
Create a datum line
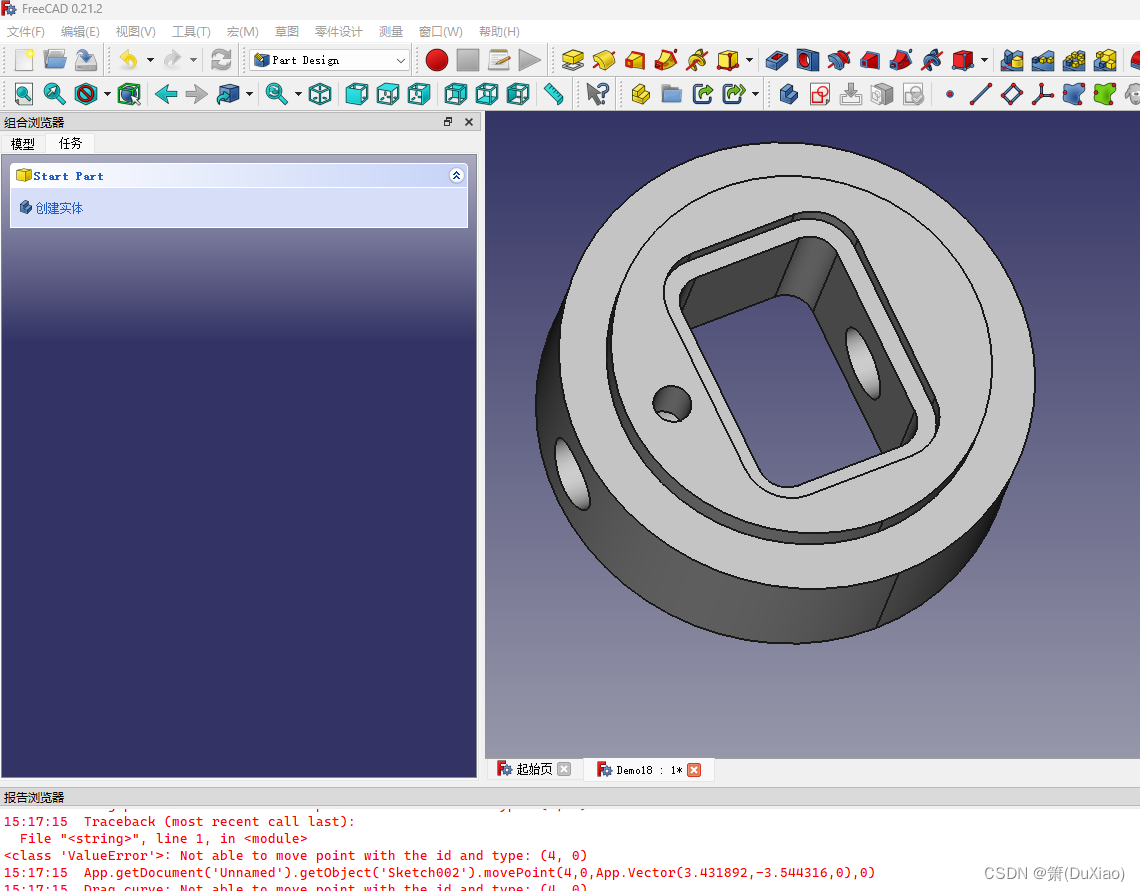click(980, 94)
